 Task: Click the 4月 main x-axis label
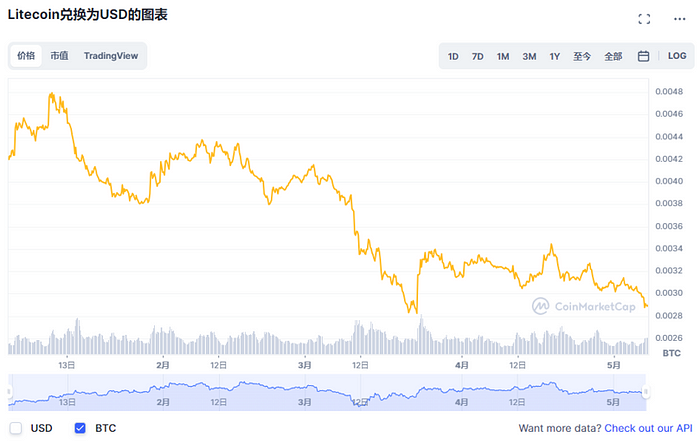(462, 365)
